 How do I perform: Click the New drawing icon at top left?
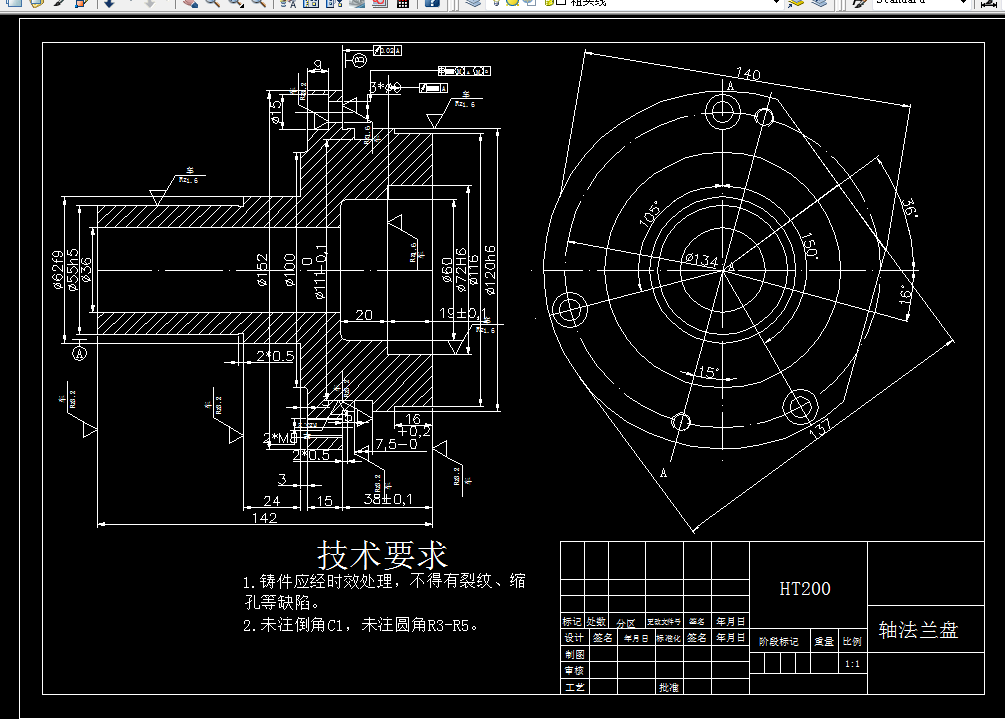pyautogui.click(x=14, y=6)
